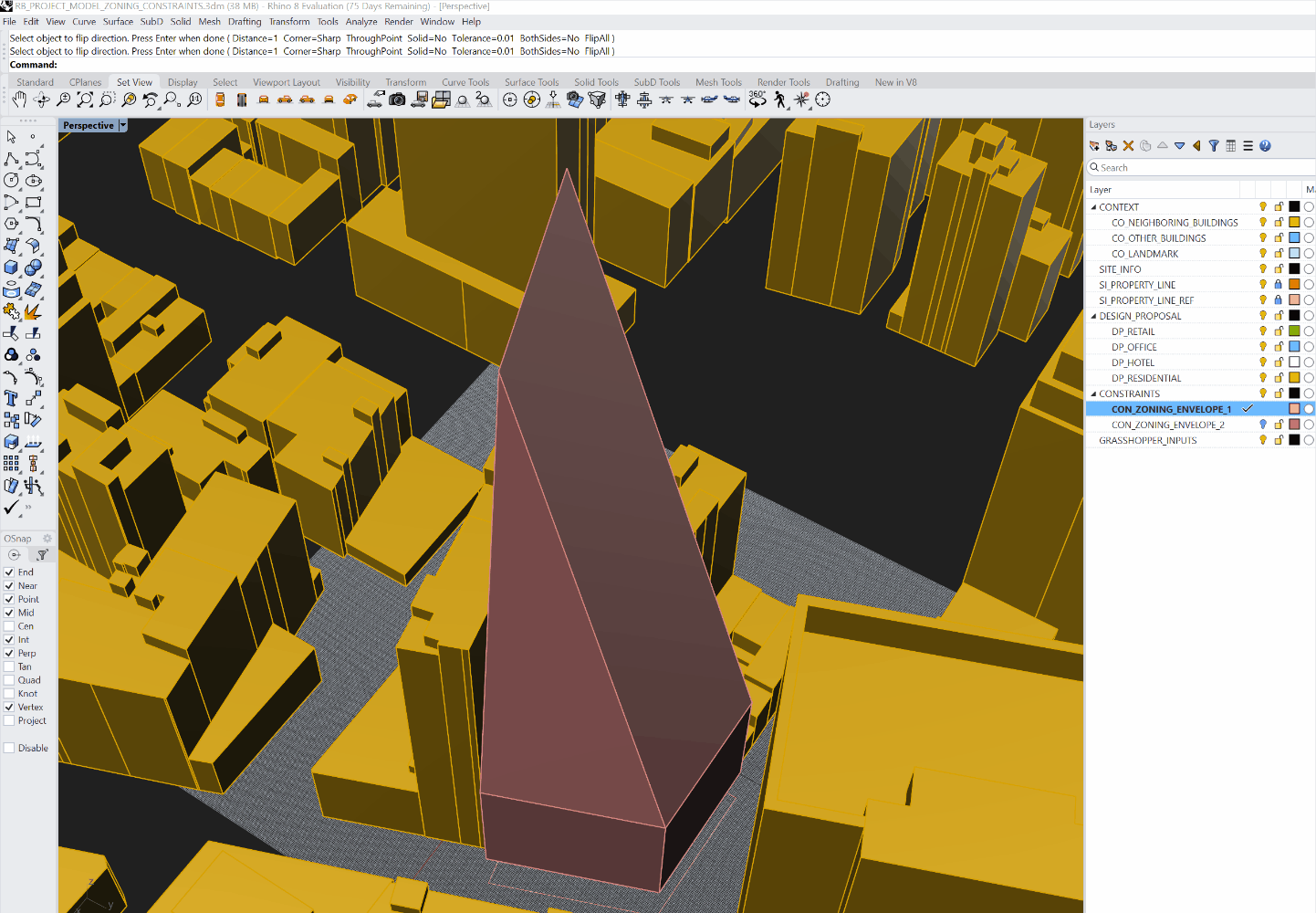Screen dimensions: 1316x913
Task: Click the Perspective viewport title label
Action: click(89, 126)
